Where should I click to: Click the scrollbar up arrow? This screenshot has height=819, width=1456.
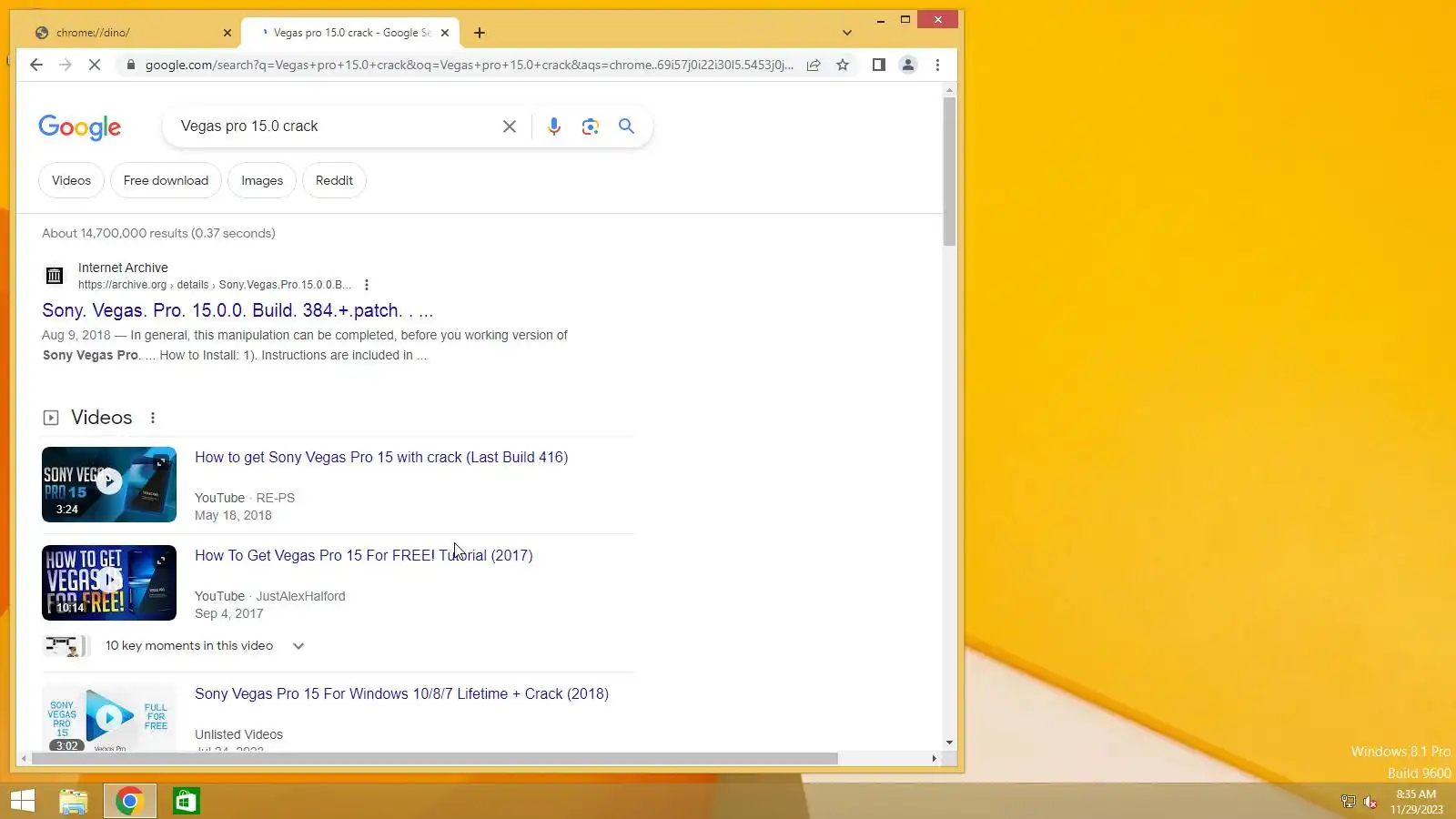(x=949, y=90)
